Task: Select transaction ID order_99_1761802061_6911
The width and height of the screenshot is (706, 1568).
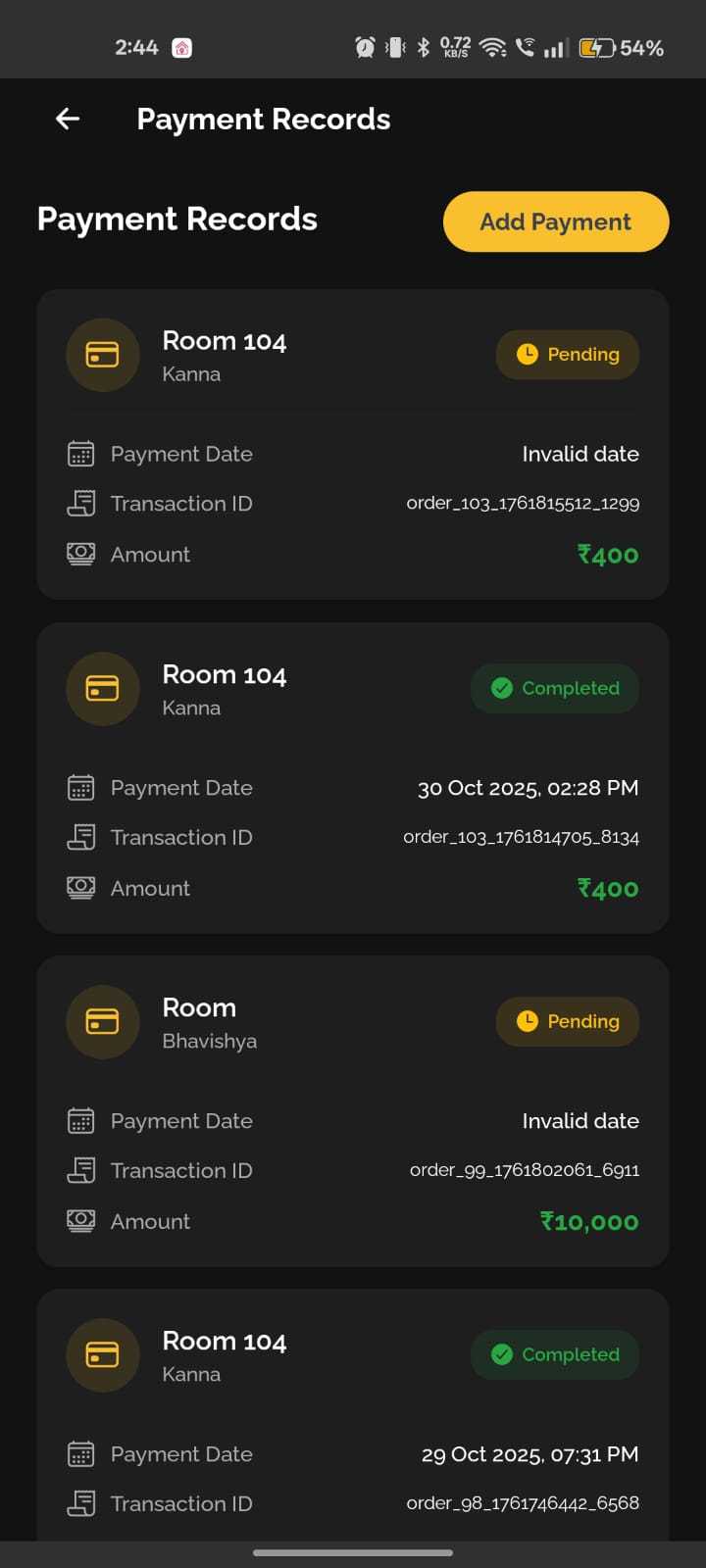Action: click(x=524, y=1171)
